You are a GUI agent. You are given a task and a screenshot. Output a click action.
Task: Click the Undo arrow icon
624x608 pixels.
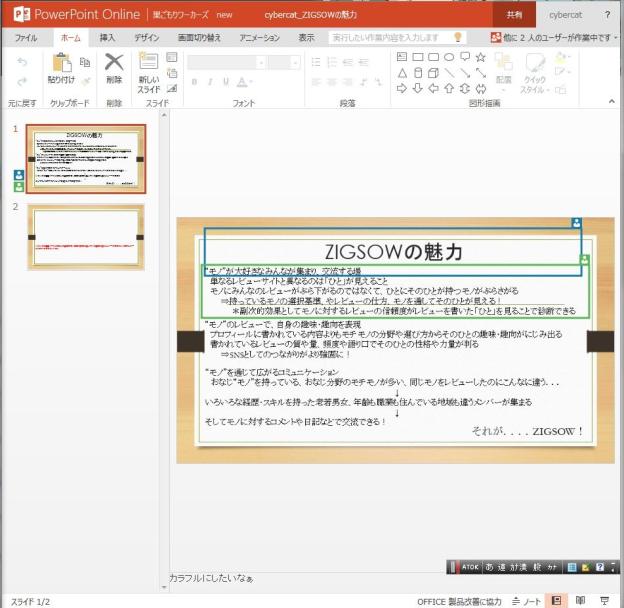pyautogui.click(x=22, y=62)
